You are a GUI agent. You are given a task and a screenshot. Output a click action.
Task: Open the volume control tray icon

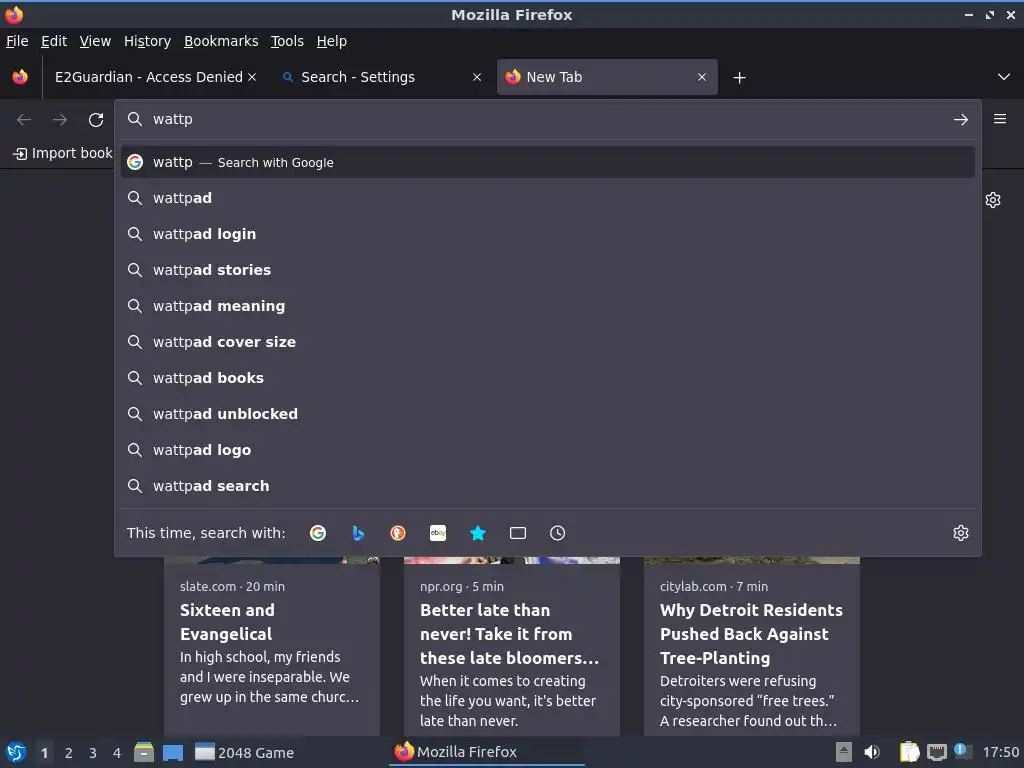(x=872, y=752)
